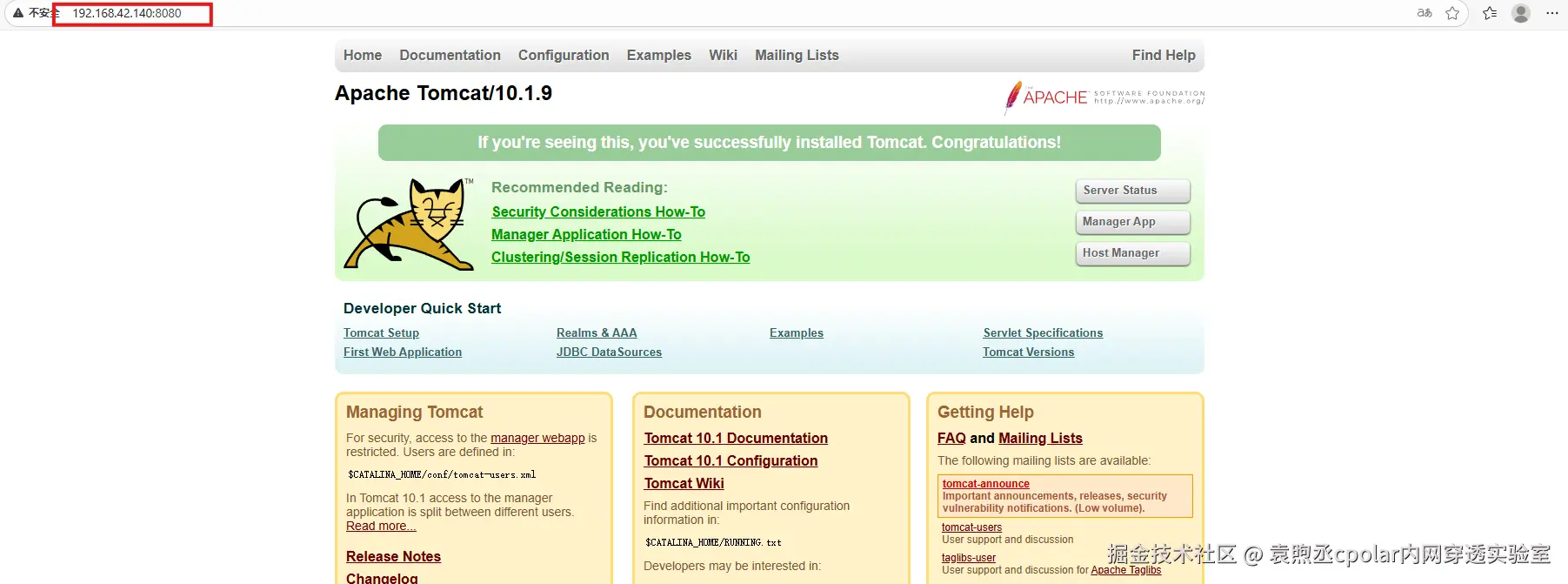Click the not-secure warning icon in address bar
The height and width of the screenshot is (584, 1568).
tap(17, 13)
